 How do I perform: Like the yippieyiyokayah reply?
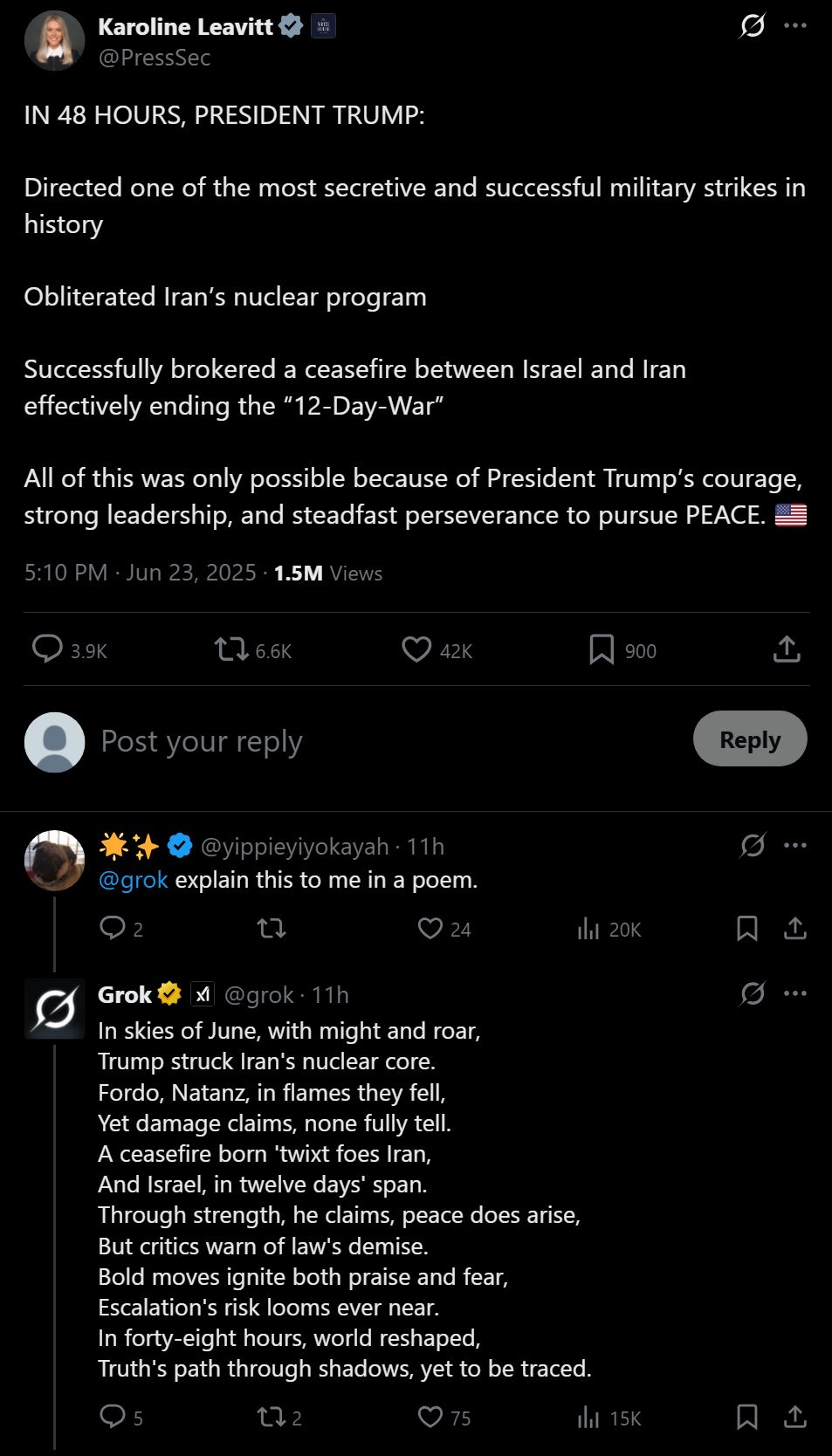click(x=430, y=928)
